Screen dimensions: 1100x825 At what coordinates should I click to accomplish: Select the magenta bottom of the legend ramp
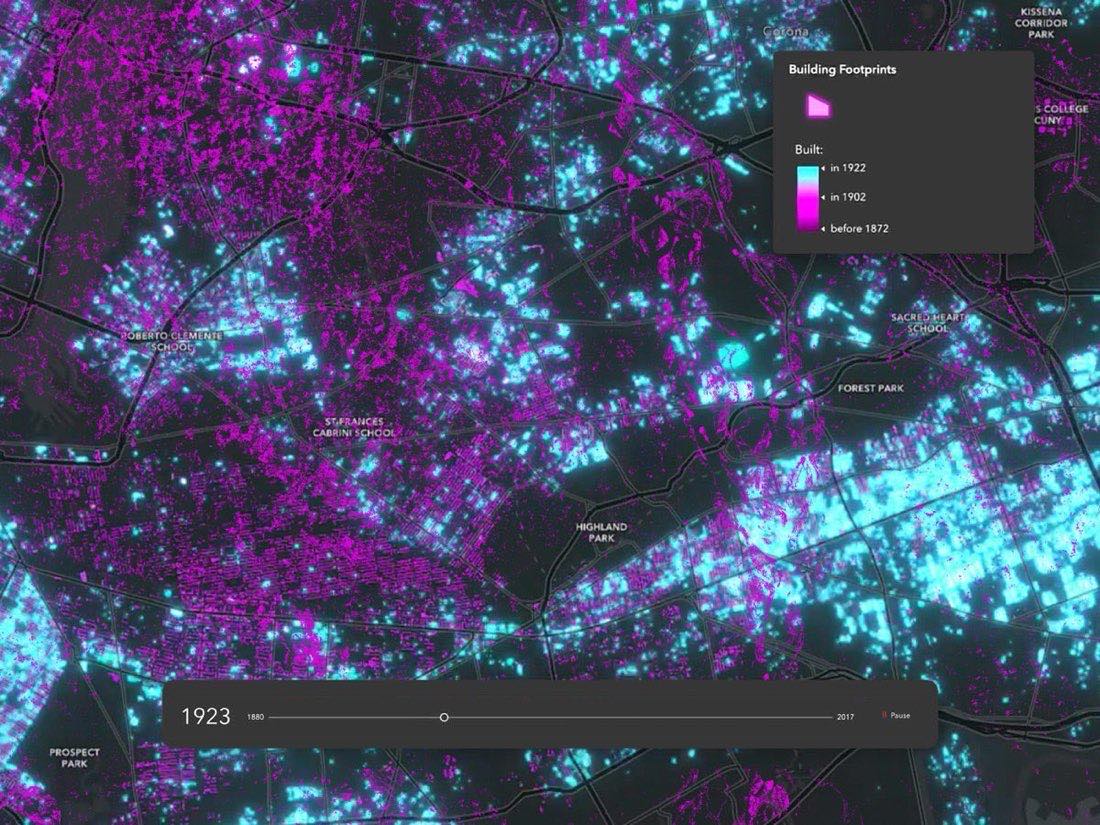click(x=807, y=220)
